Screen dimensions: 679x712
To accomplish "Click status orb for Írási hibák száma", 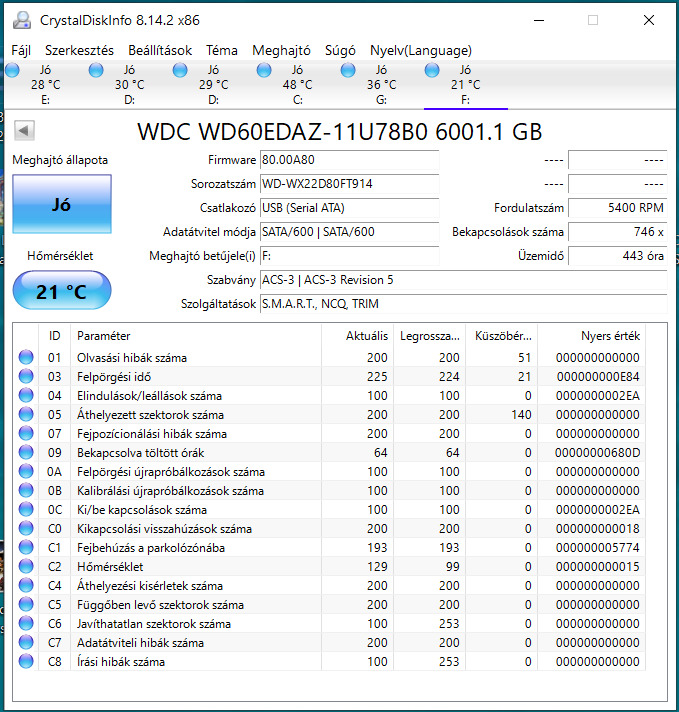I will point(26,661).
